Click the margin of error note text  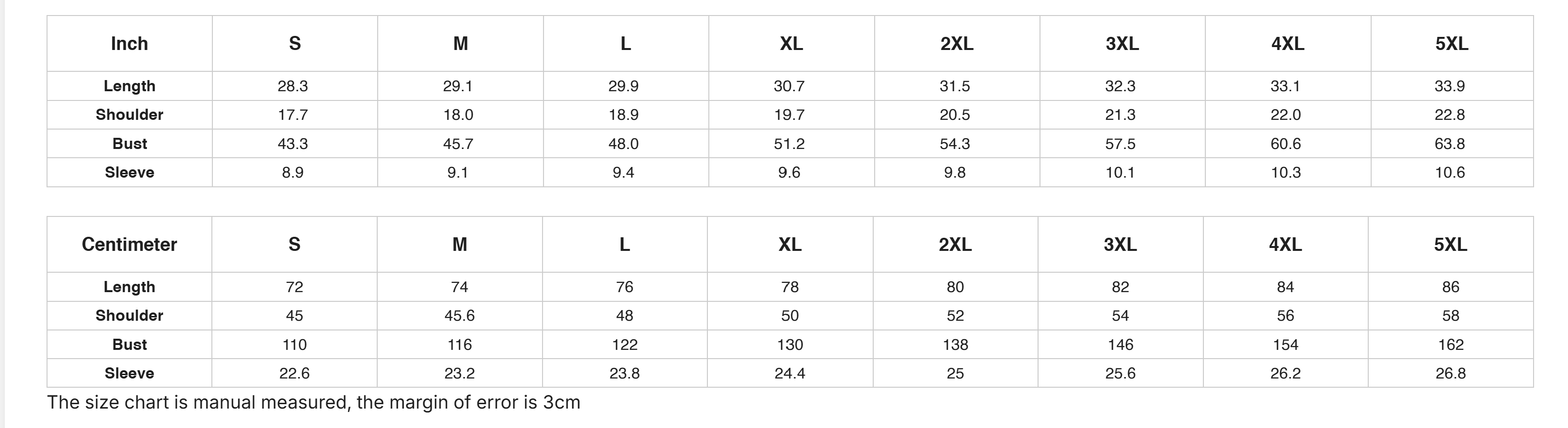pos(314,402)
